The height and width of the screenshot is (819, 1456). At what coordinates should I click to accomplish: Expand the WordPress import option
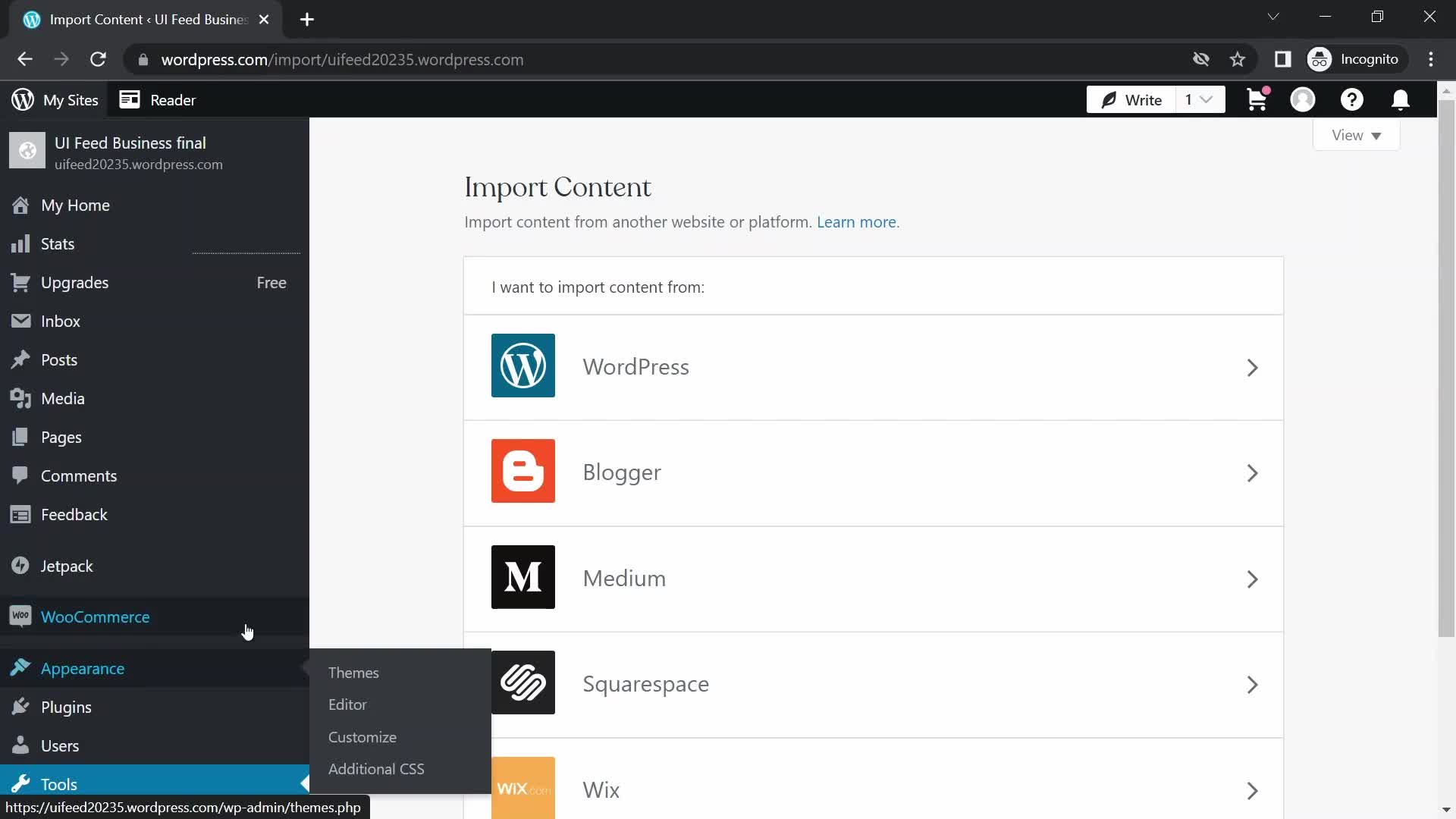click(1253, 367)
